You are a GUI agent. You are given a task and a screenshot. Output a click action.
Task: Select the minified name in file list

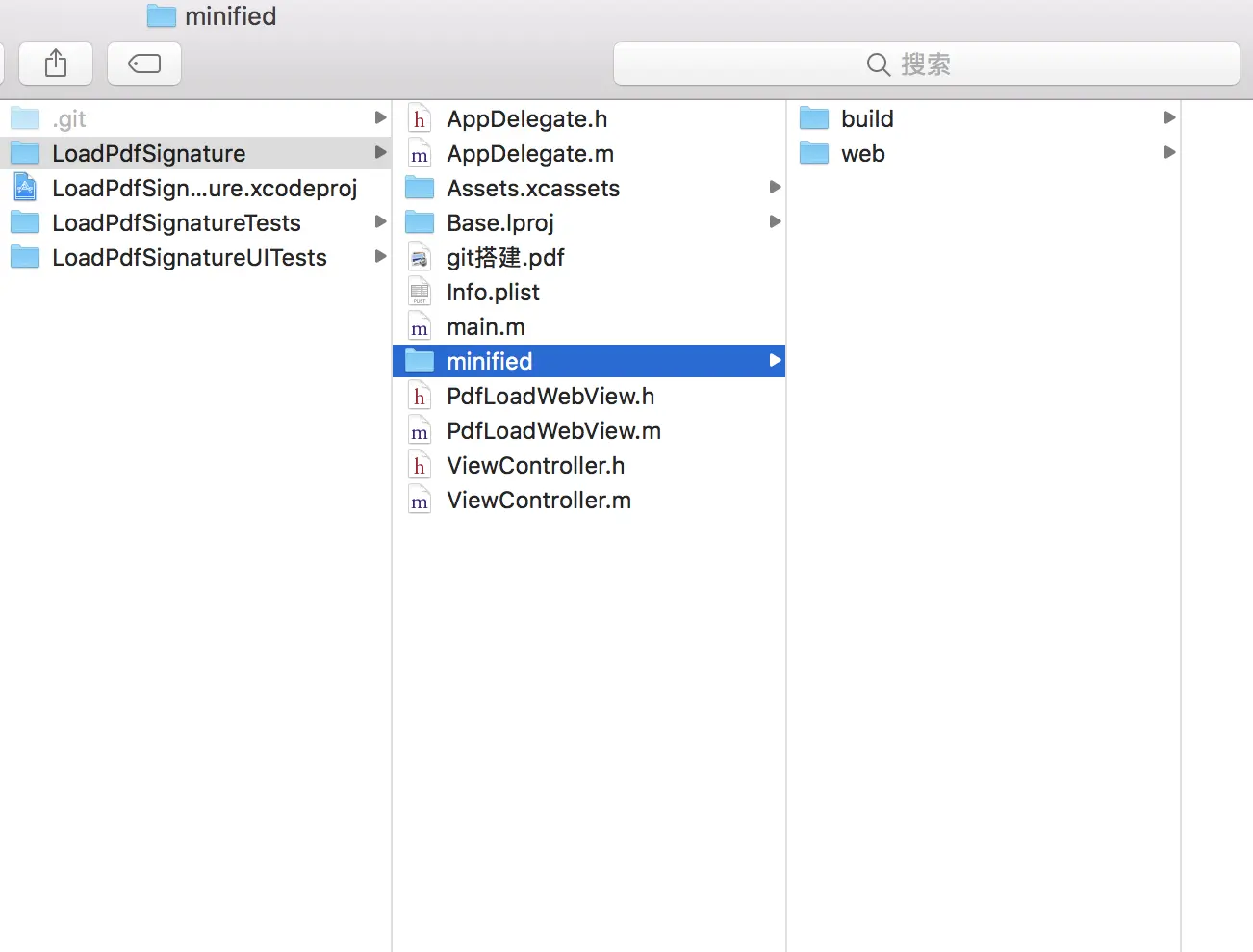click(x=490, y=361)
